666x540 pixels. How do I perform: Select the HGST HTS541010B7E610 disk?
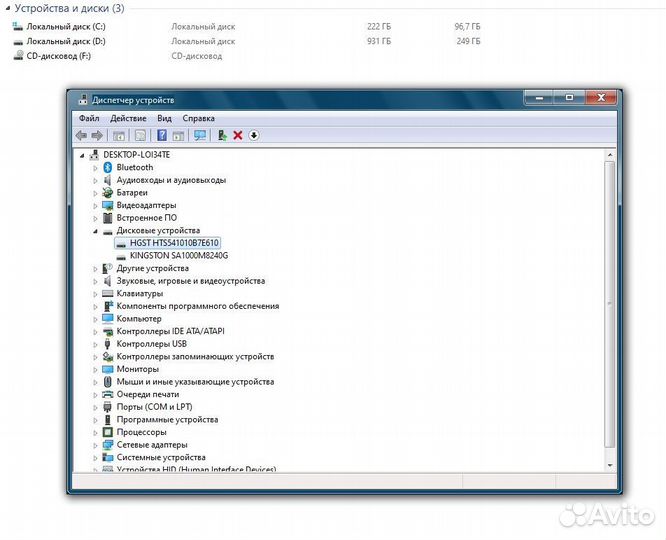[174, 243]
